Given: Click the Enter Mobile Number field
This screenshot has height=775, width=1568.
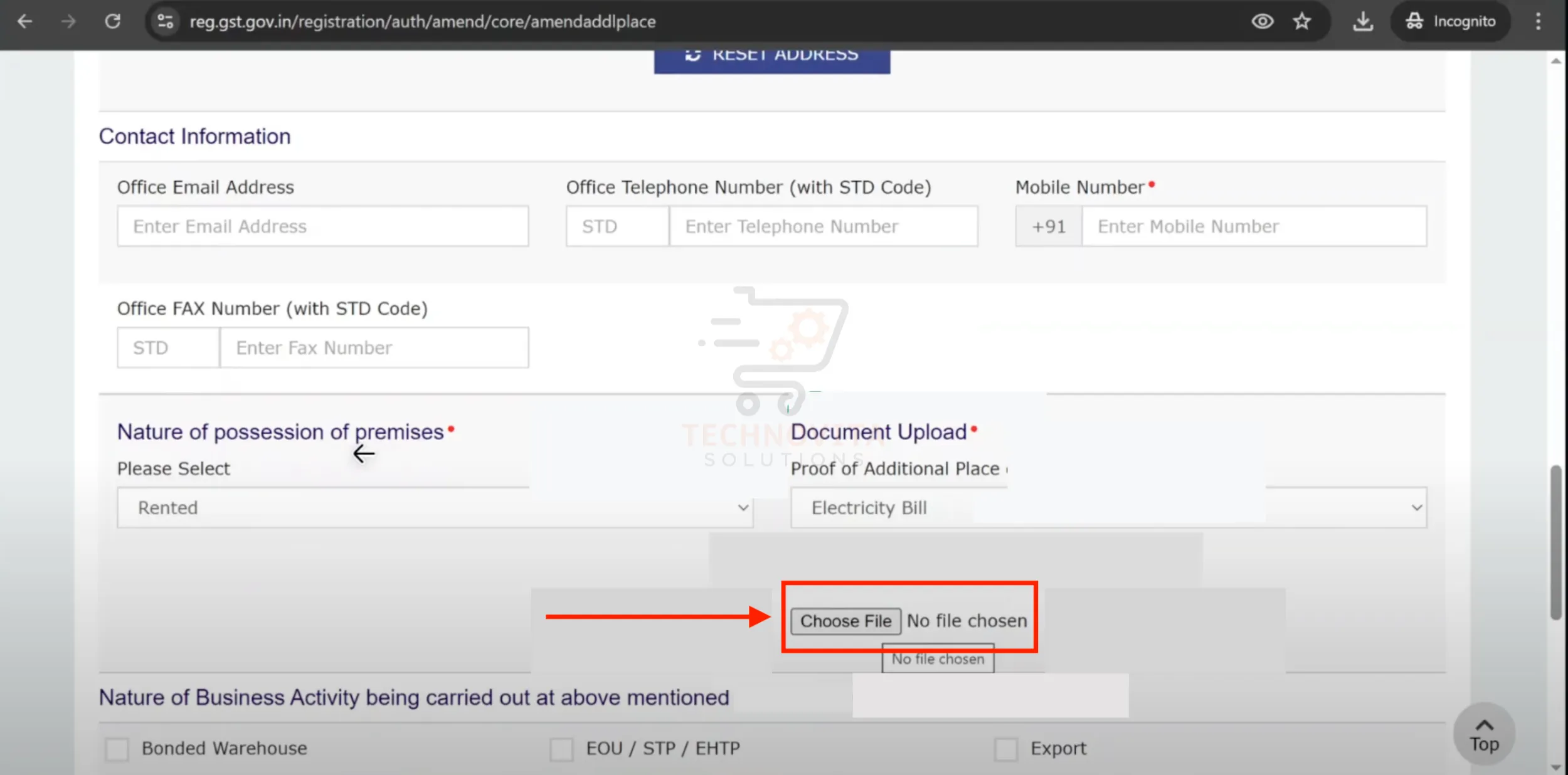Looking at the screenshot, I should click(1254, 226).
